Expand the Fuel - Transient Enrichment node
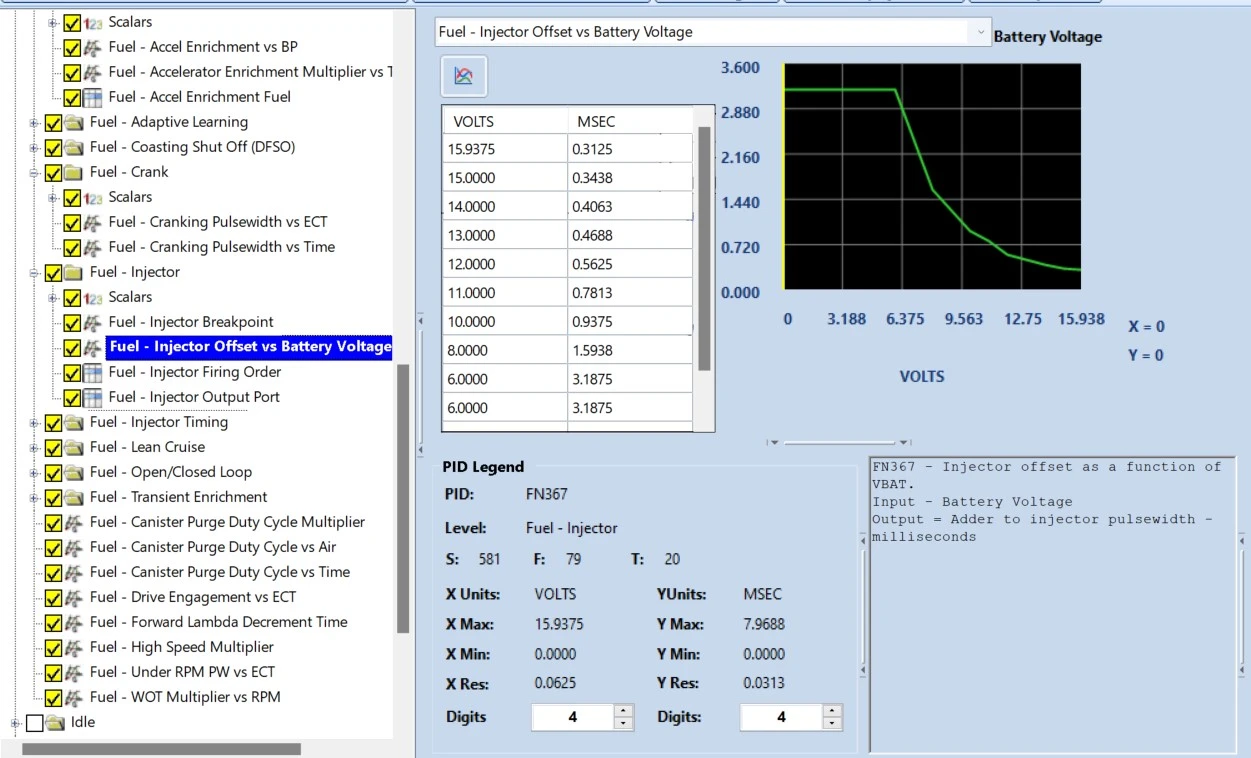 point(34,497)
